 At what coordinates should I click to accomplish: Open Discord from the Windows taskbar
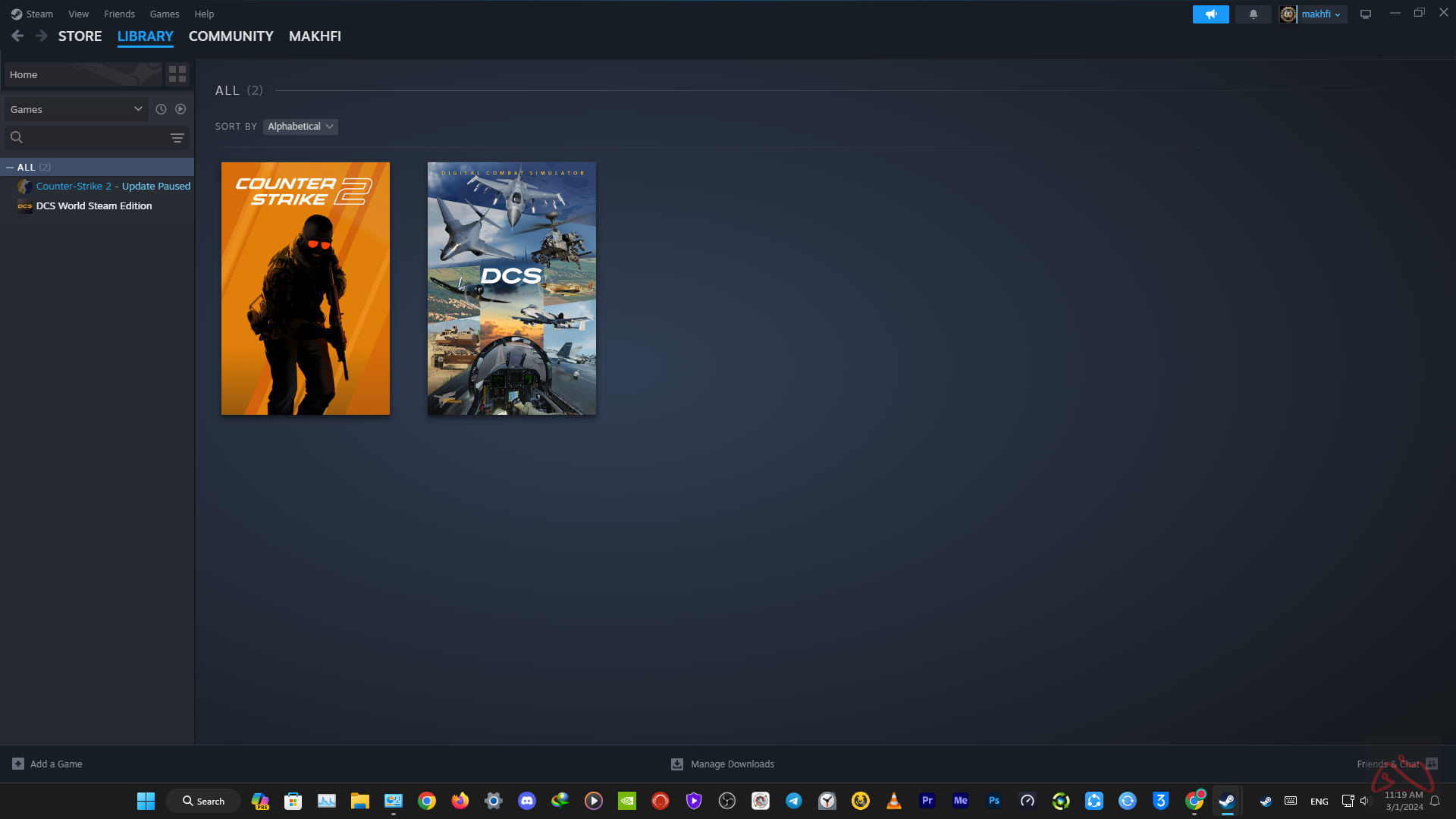pyautogui.click(x=526, y=801)
